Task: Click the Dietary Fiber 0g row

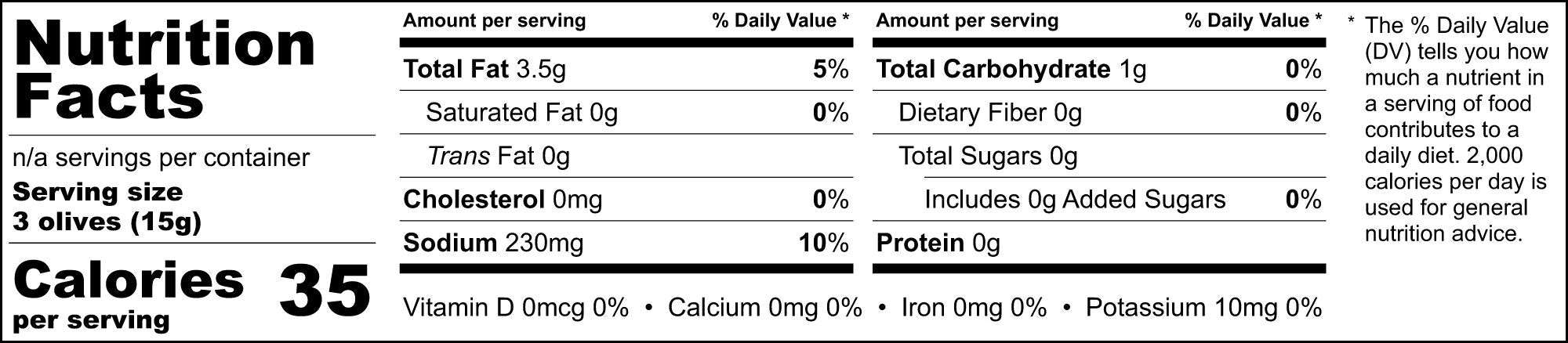Action: pos(1099,113)
